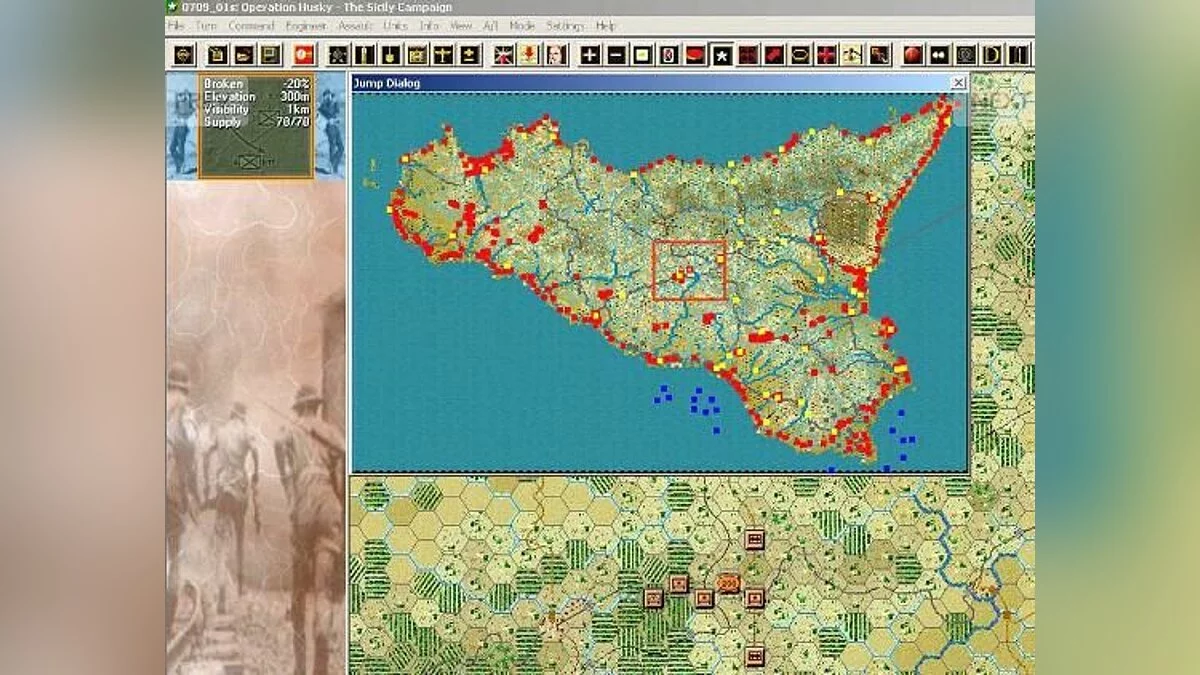Image resolution: width=1200 pixels, height=675 pixels.
Task: Zoom out with the white minus icon
Action: click(617, 54)
